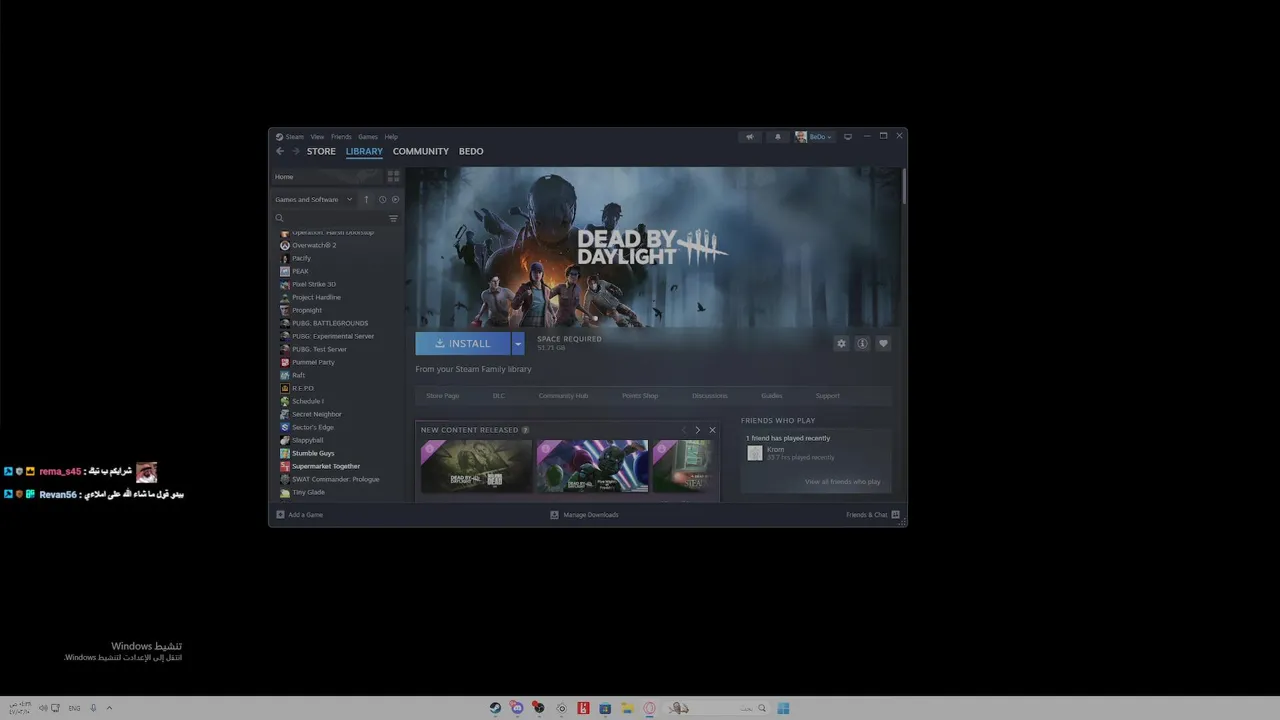Install Dead by Daylight
The height and width of the screenshot is (720, 1280).
point(463,343)
